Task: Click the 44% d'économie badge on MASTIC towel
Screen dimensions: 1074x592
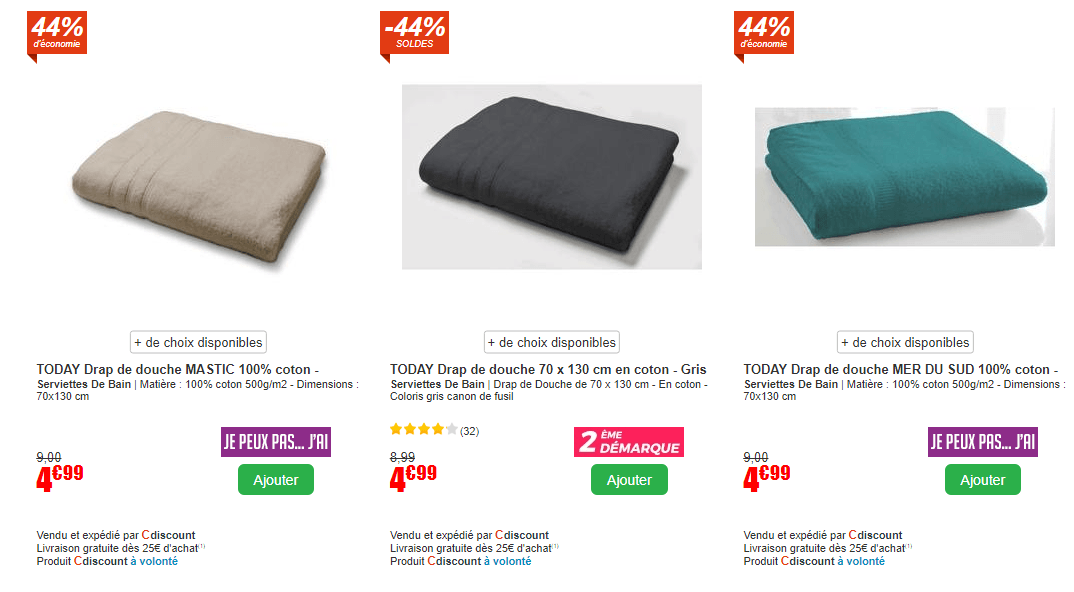Action: click(57, 32)
